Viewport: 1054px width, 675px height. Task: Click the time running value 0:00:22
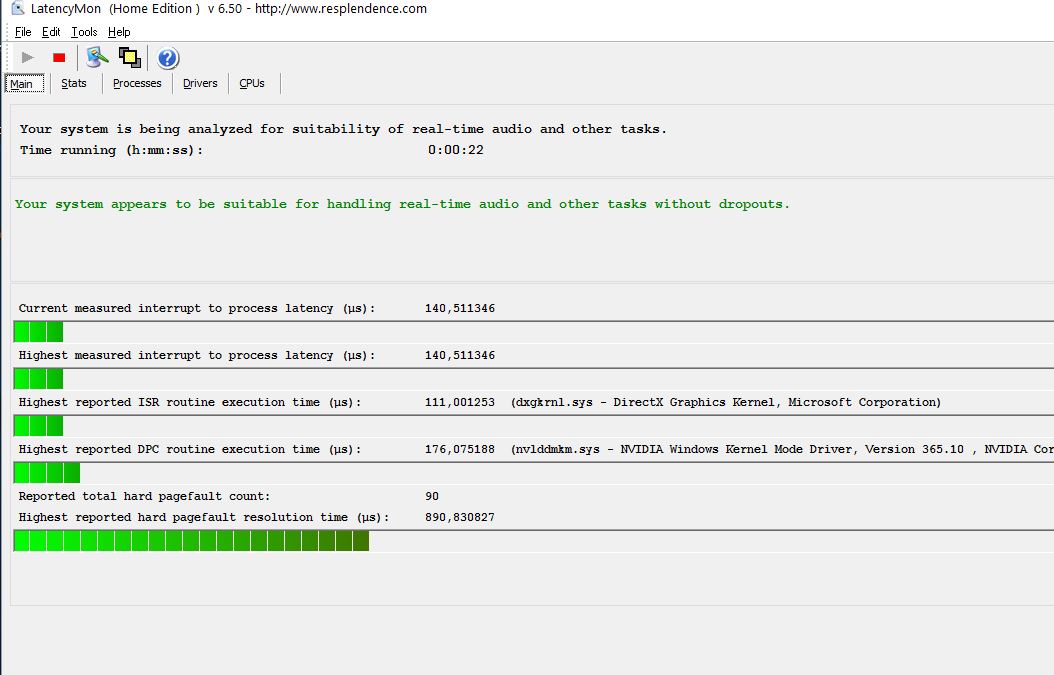tap(456, 150)
